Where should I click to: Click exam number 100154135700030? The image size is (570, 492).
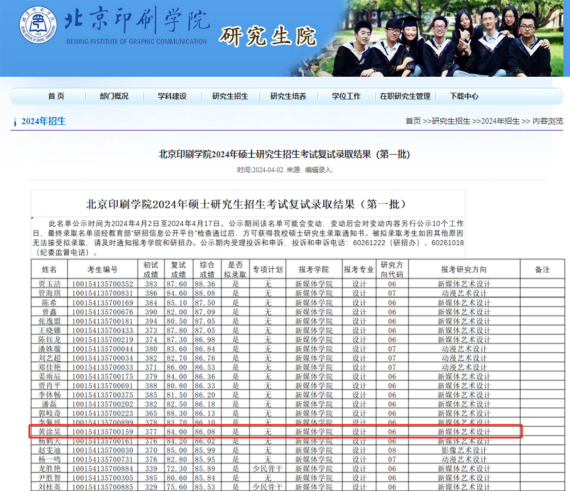point(103,450)
